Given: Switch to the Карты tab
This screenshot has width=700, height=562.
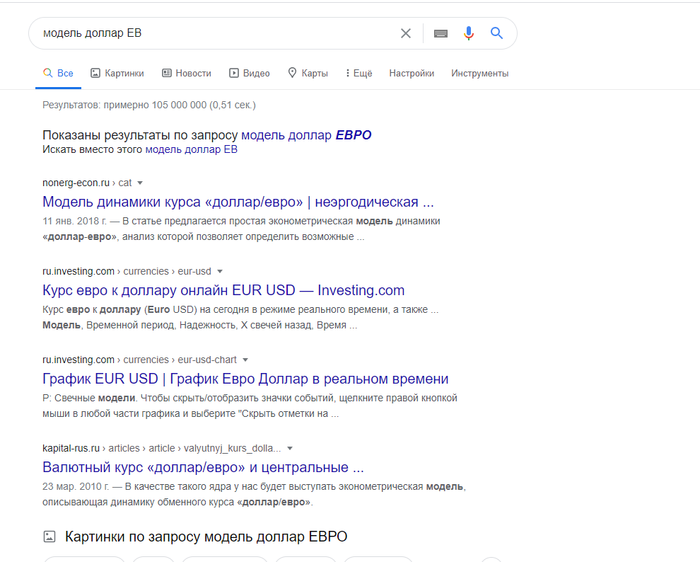Looking at the screenshot, I should click(x=308, y=73).
